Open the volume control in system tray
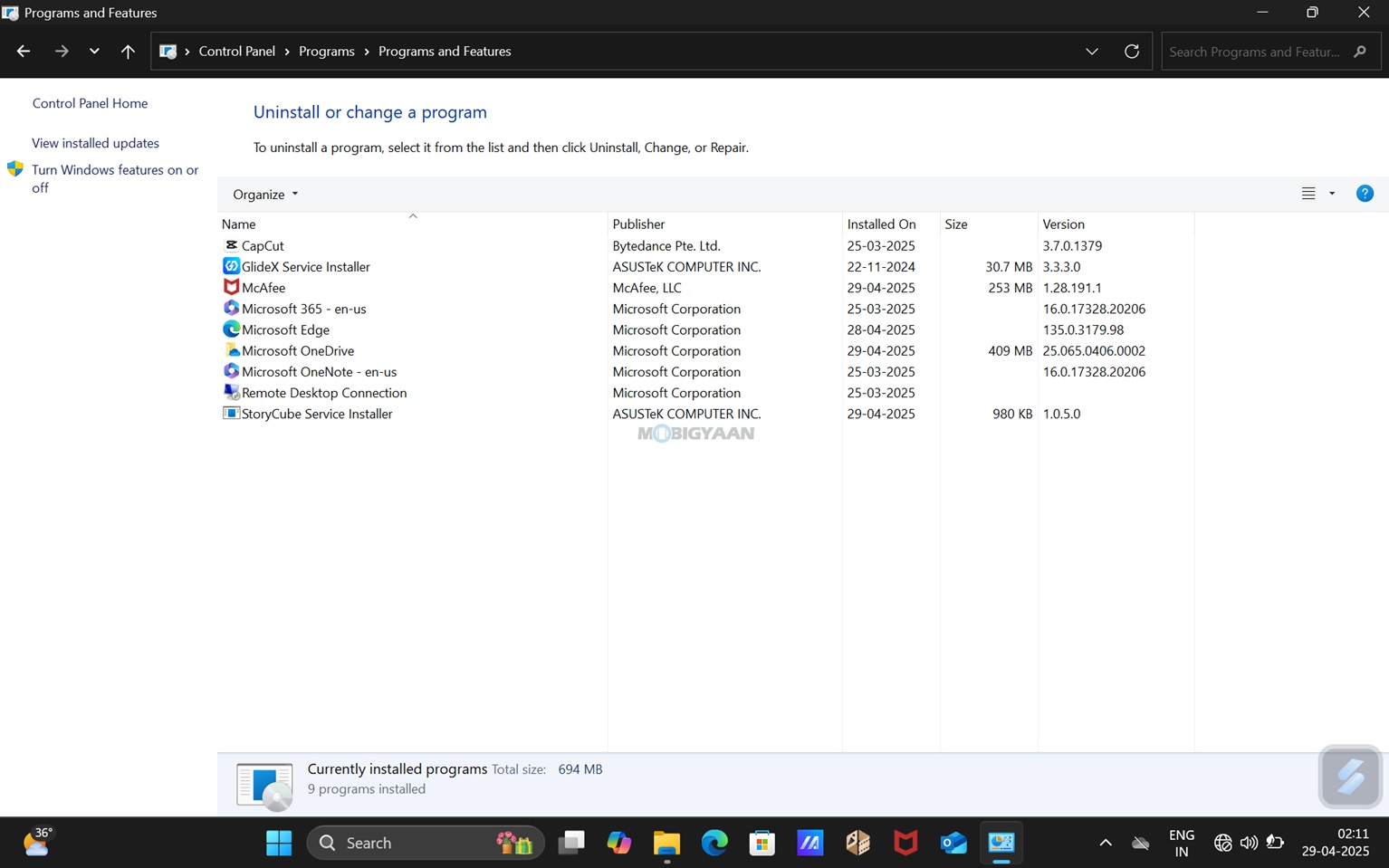The image size is (1389, 868). pos(1249,843)
